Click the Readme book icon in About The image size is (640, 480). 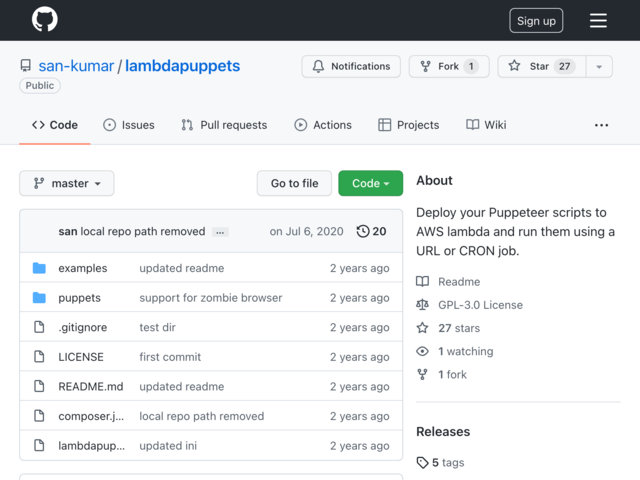(422, 282)
